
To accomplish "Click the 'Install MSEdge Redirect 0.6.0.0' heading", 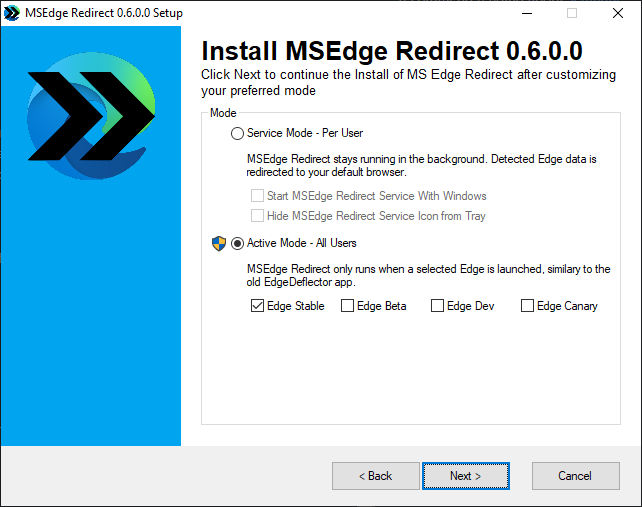I will [392, 51].
